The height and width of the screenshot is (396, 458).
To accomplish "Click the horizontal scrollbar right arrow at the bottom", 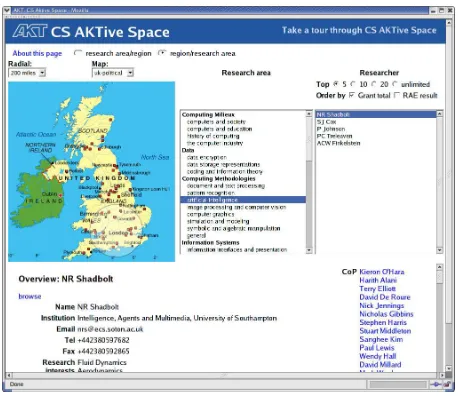I will tap(442, 375).
